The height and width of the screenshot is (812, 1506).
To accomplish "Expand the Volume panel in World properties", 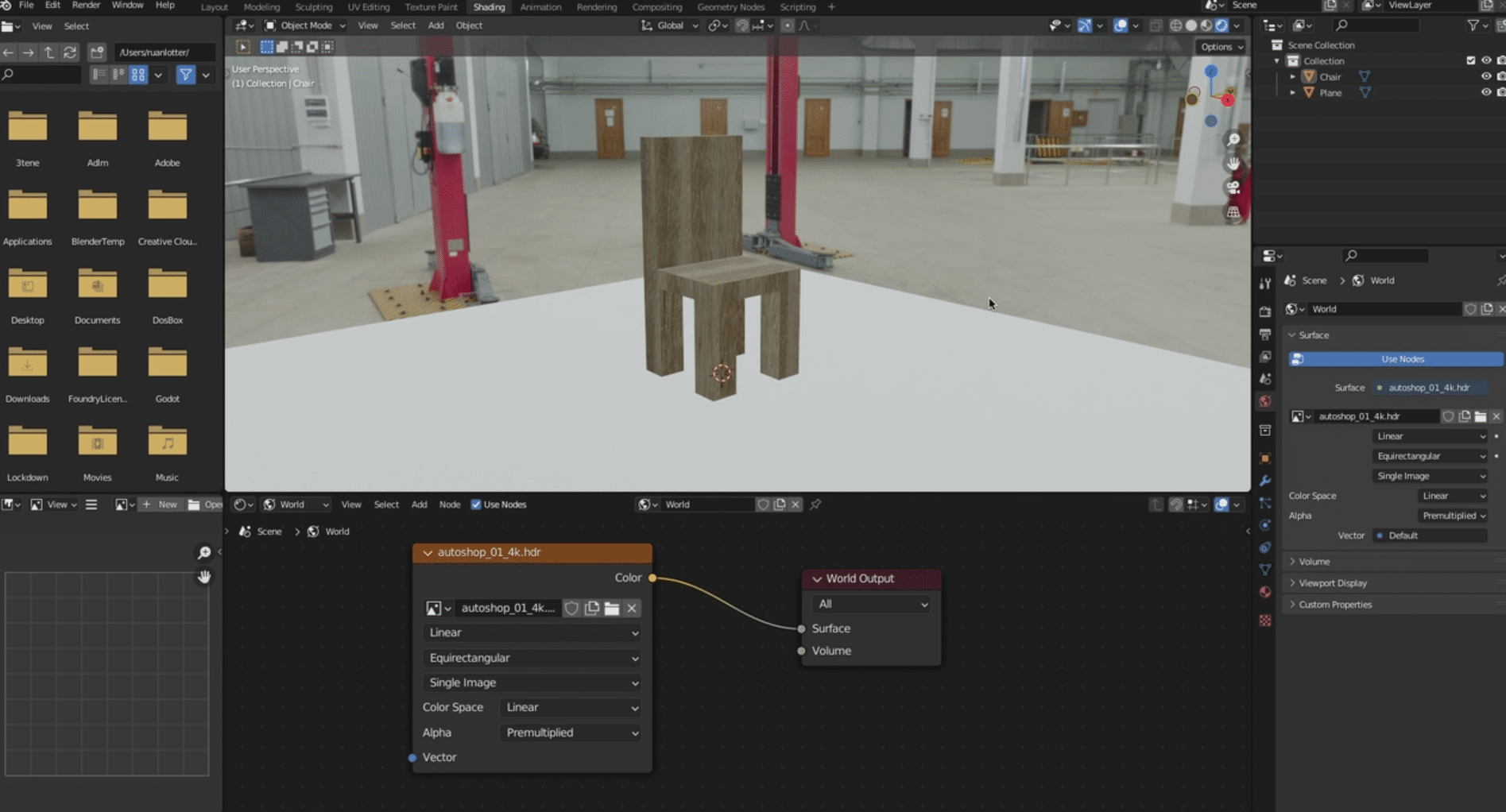I will click(1314, 562).
